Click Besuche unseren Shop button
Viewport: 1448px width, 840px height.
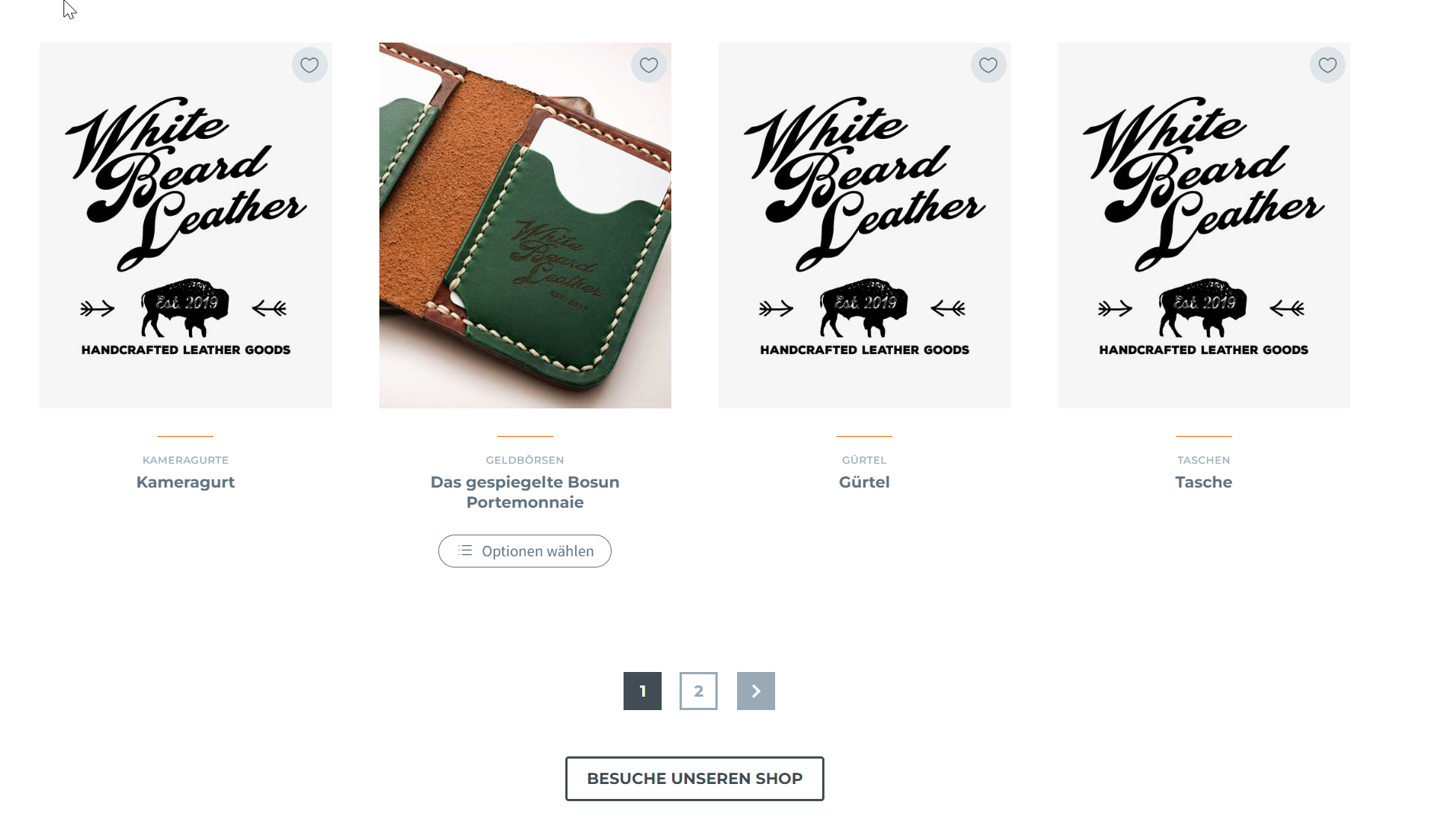click(695, 779)
